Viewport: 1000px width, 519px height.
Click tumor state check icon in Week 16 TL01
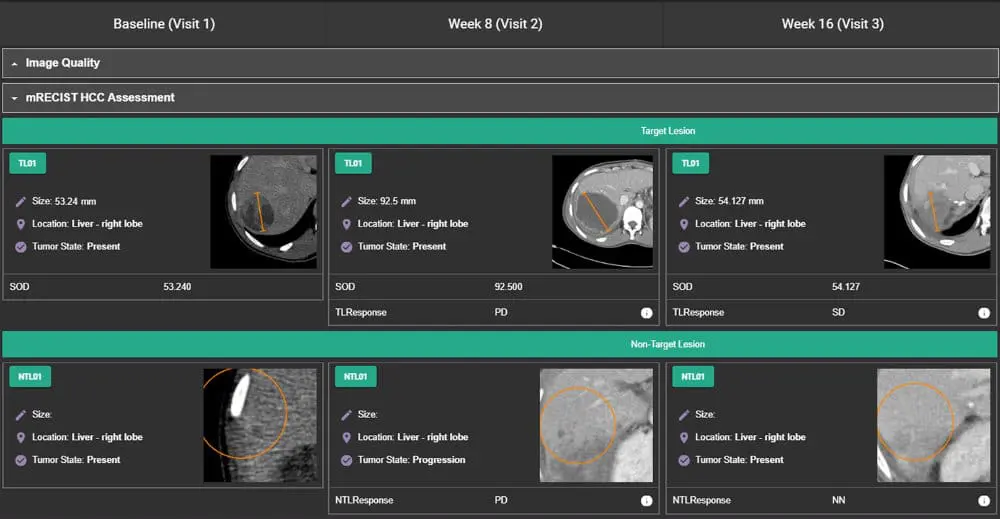[x=684, y=247]
